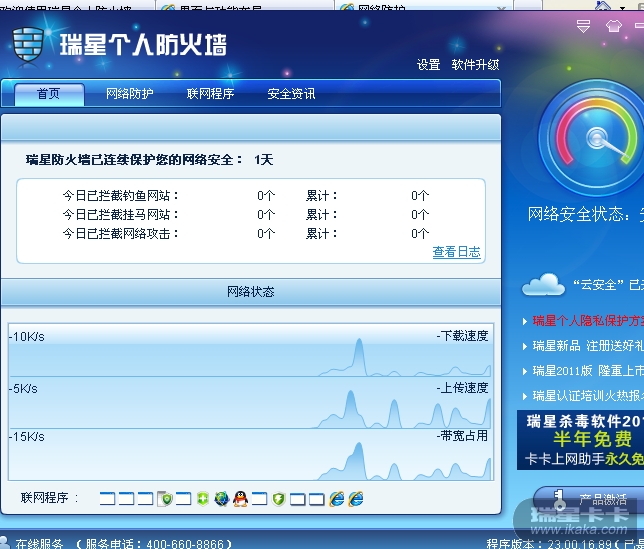
Task: Click the -10K/s download scale label
Action: (27, 337)
